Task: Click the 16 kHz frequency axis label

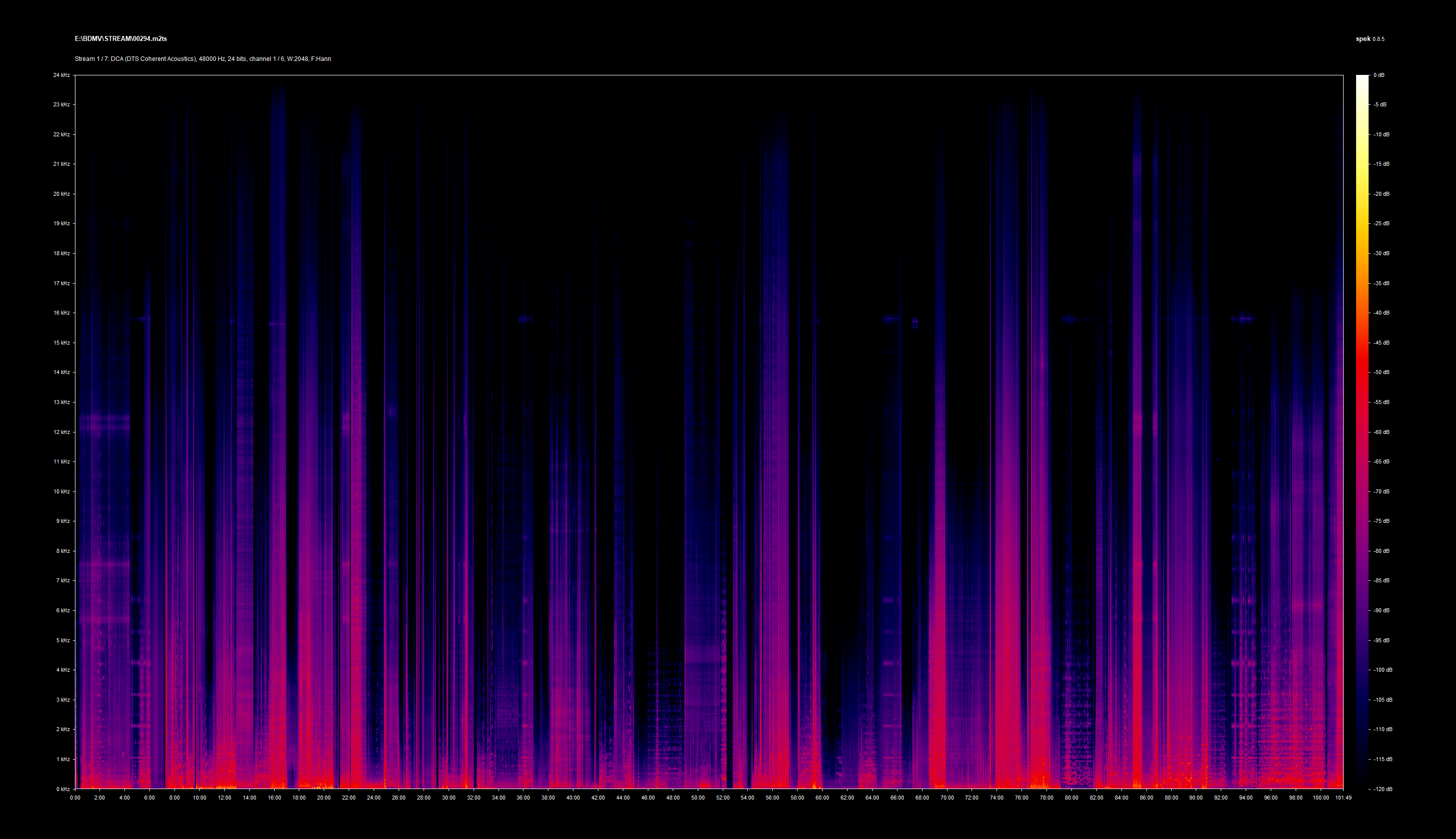Action: tap(61, 313)
